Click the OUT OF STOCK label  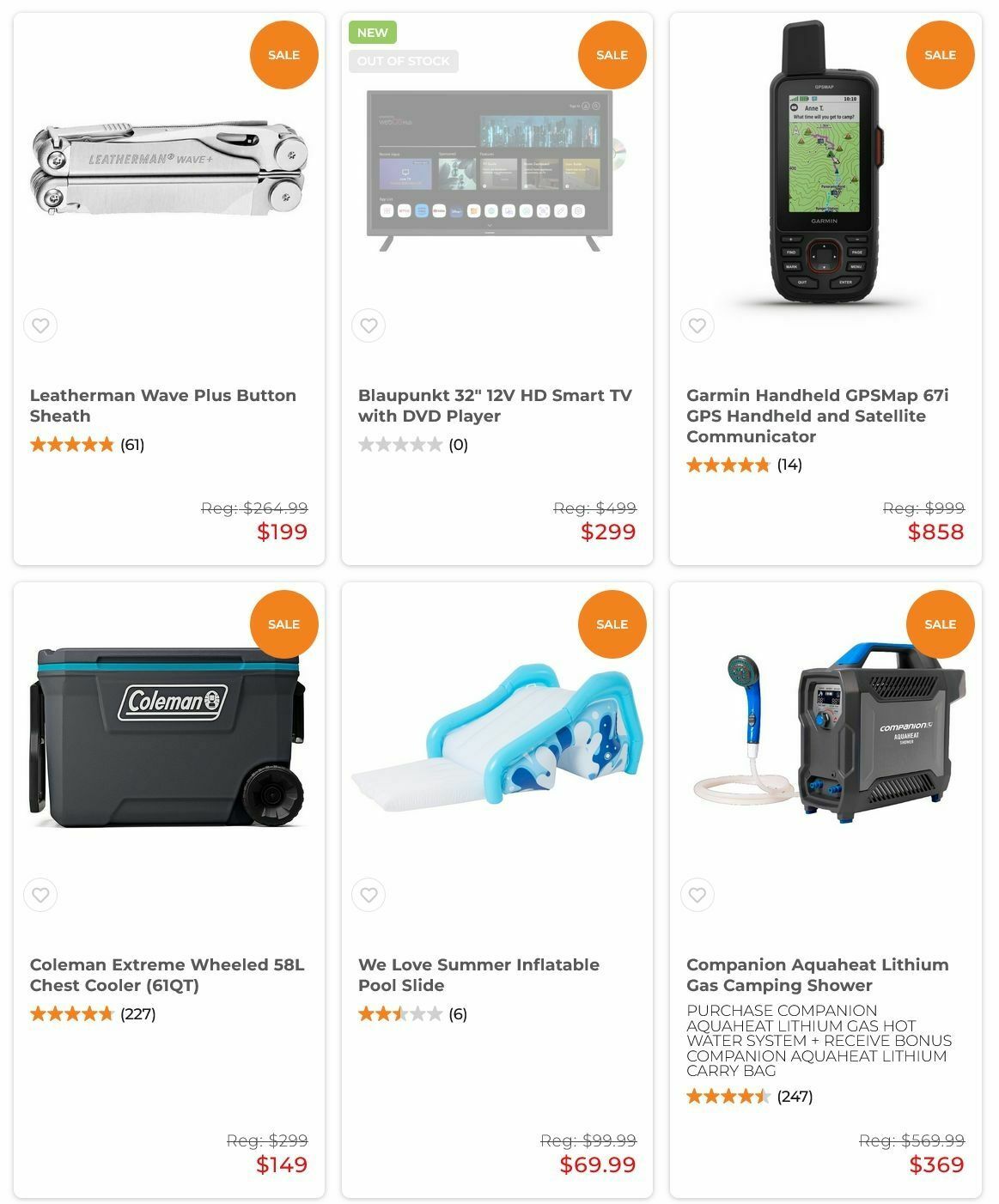coord(404,61)
